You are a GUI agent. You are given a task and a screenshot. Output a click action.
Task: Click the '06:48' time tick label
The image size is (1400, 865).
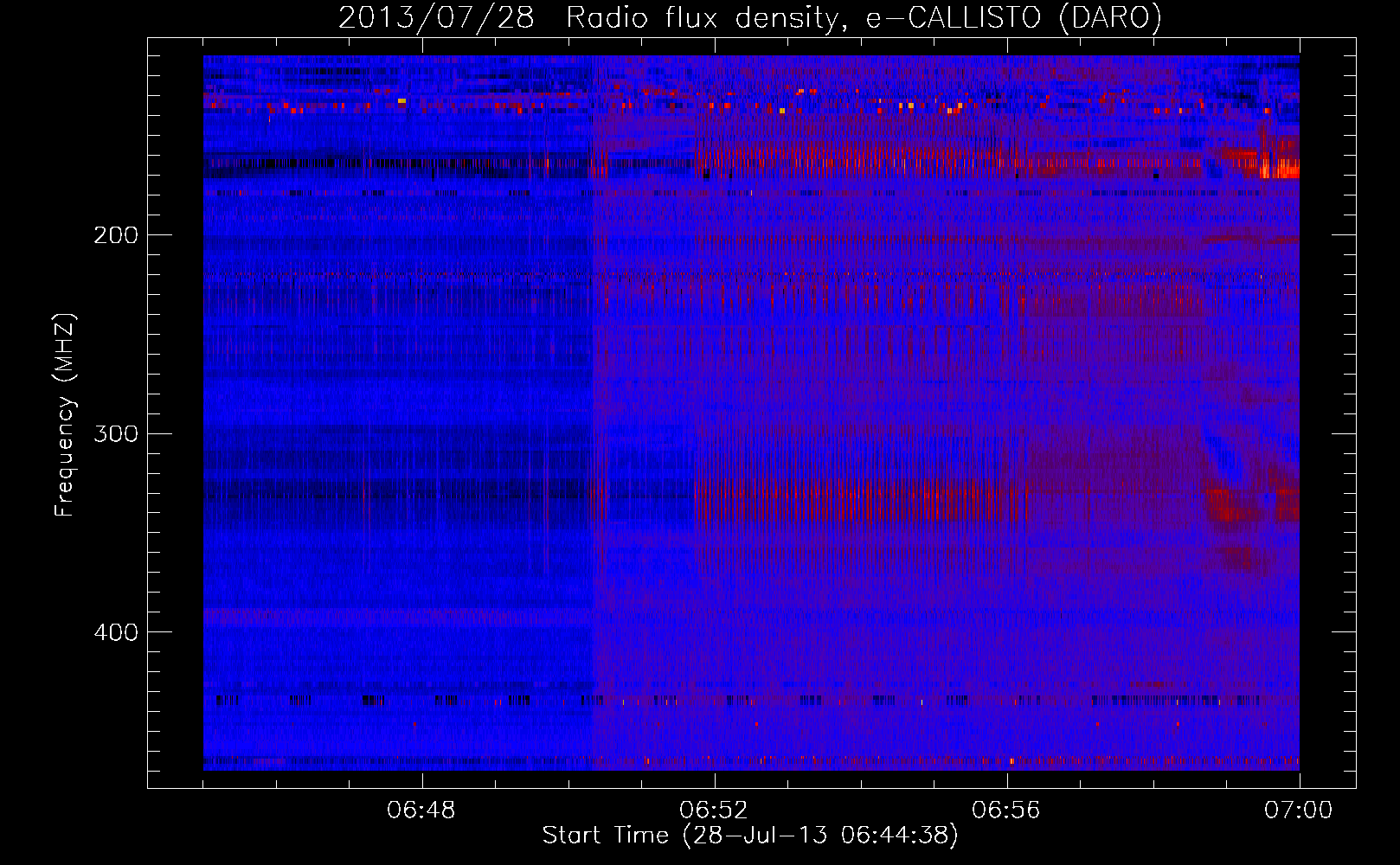(x=421, y=811)
